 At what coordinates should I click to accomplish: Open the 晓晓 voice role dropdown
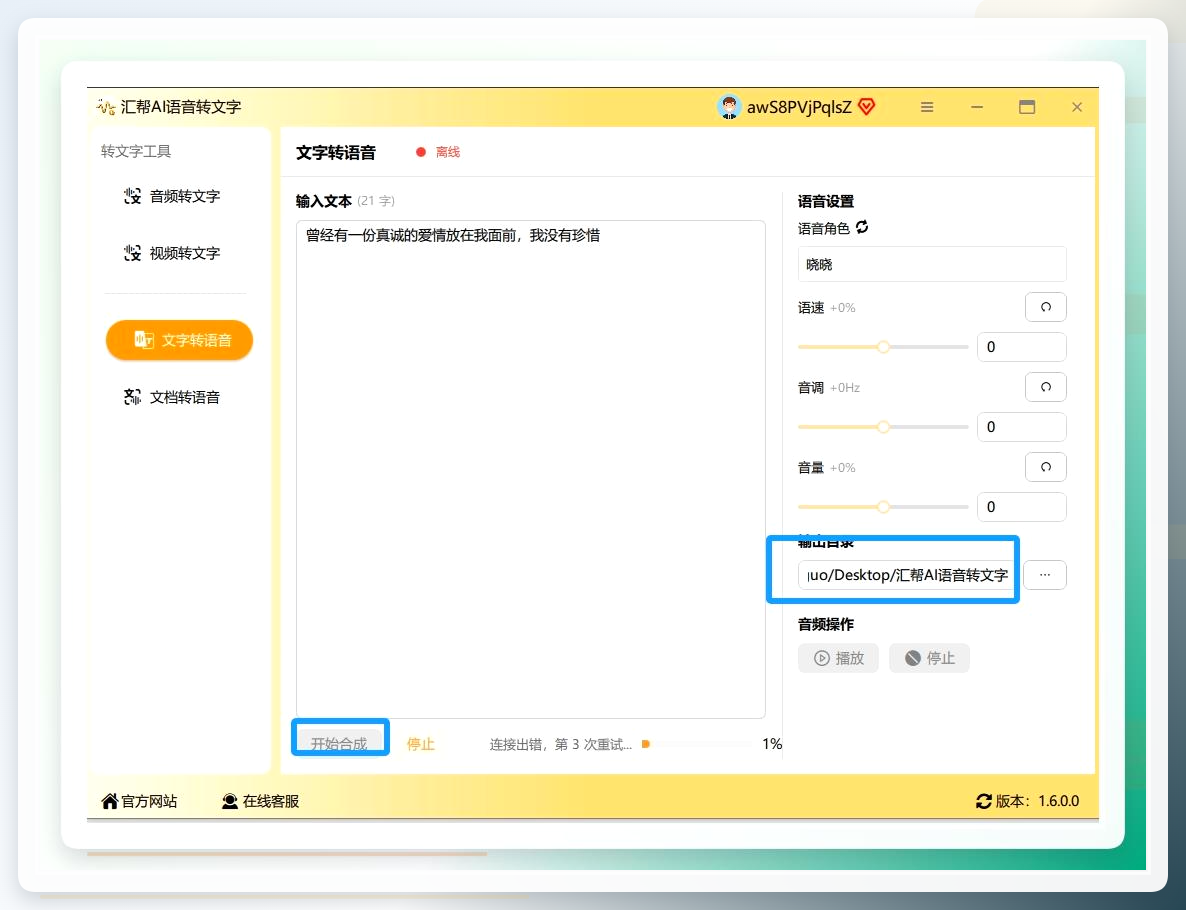(x=932, y=265)
